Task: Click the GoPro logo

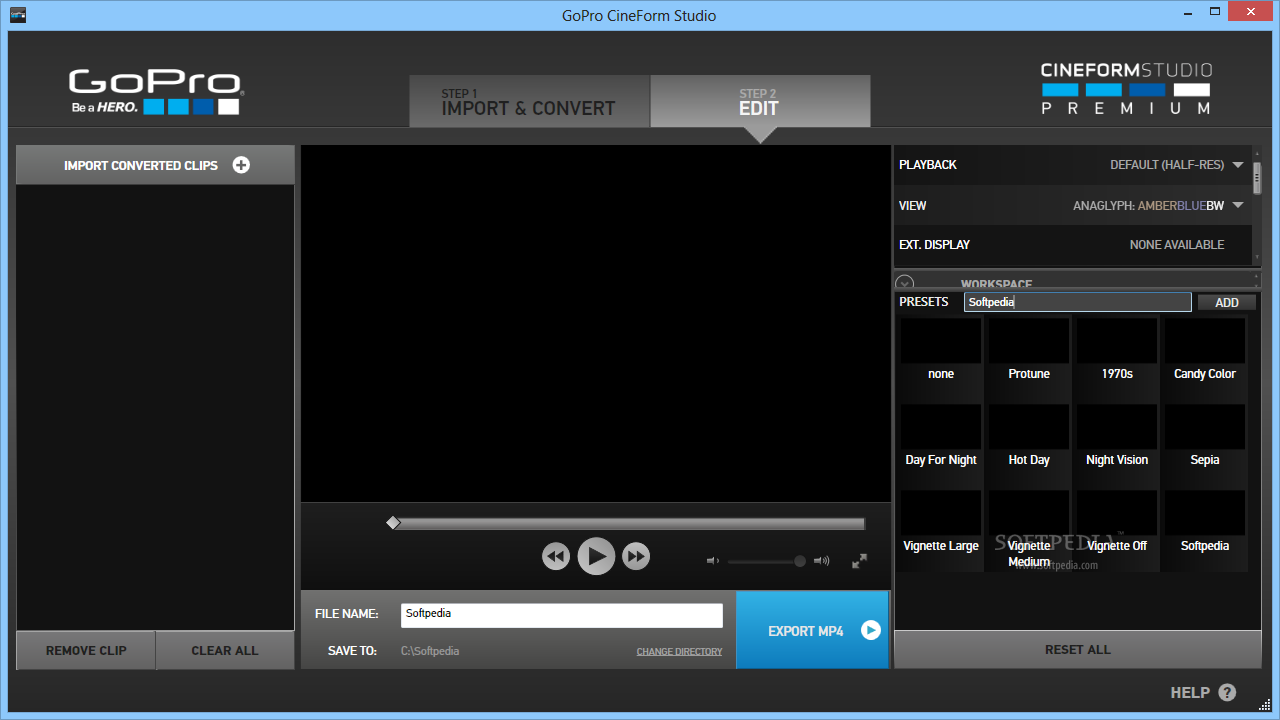Action: click(155, 91)
